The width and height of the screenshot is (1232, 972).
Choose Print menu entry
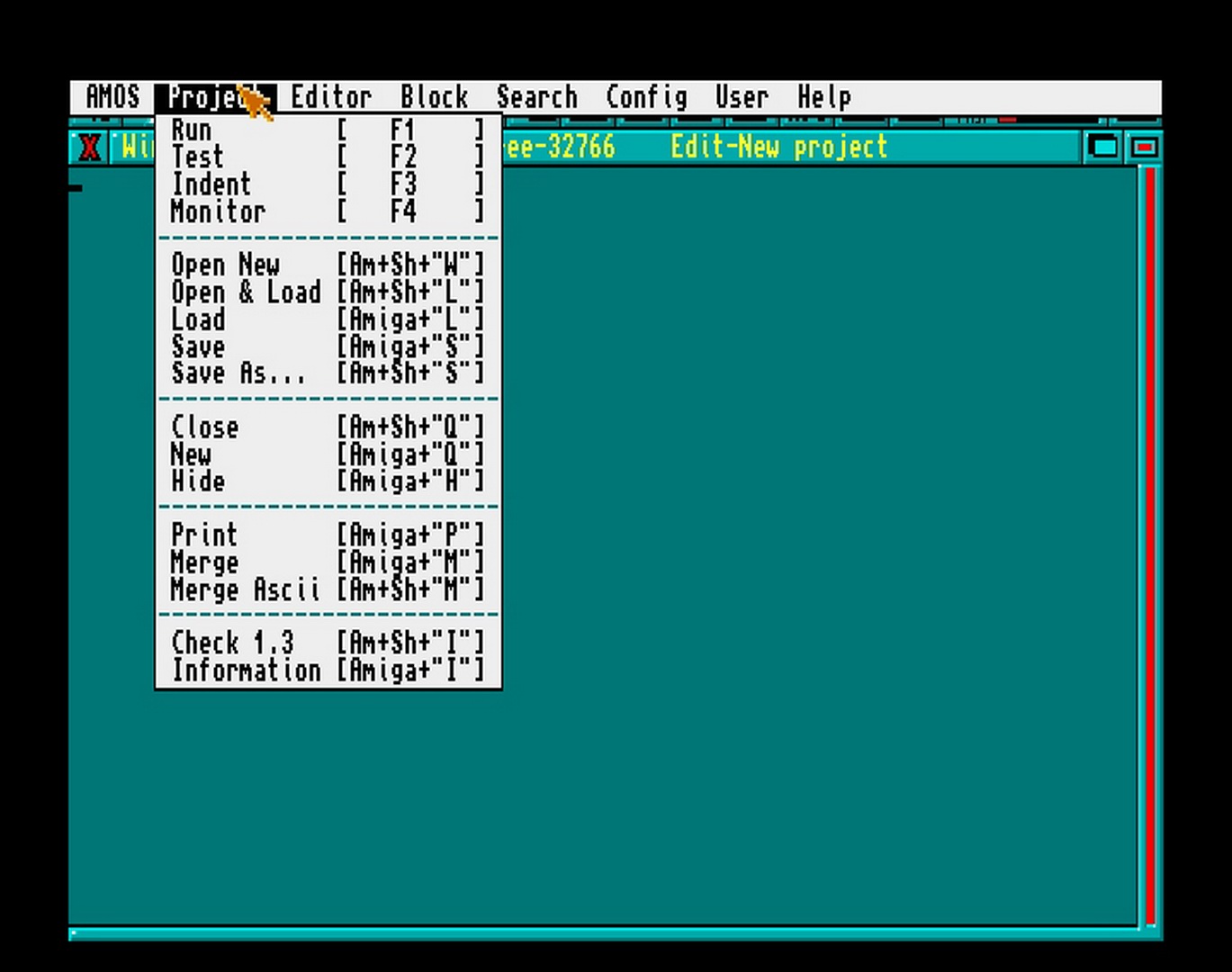[x=328, y=535]
